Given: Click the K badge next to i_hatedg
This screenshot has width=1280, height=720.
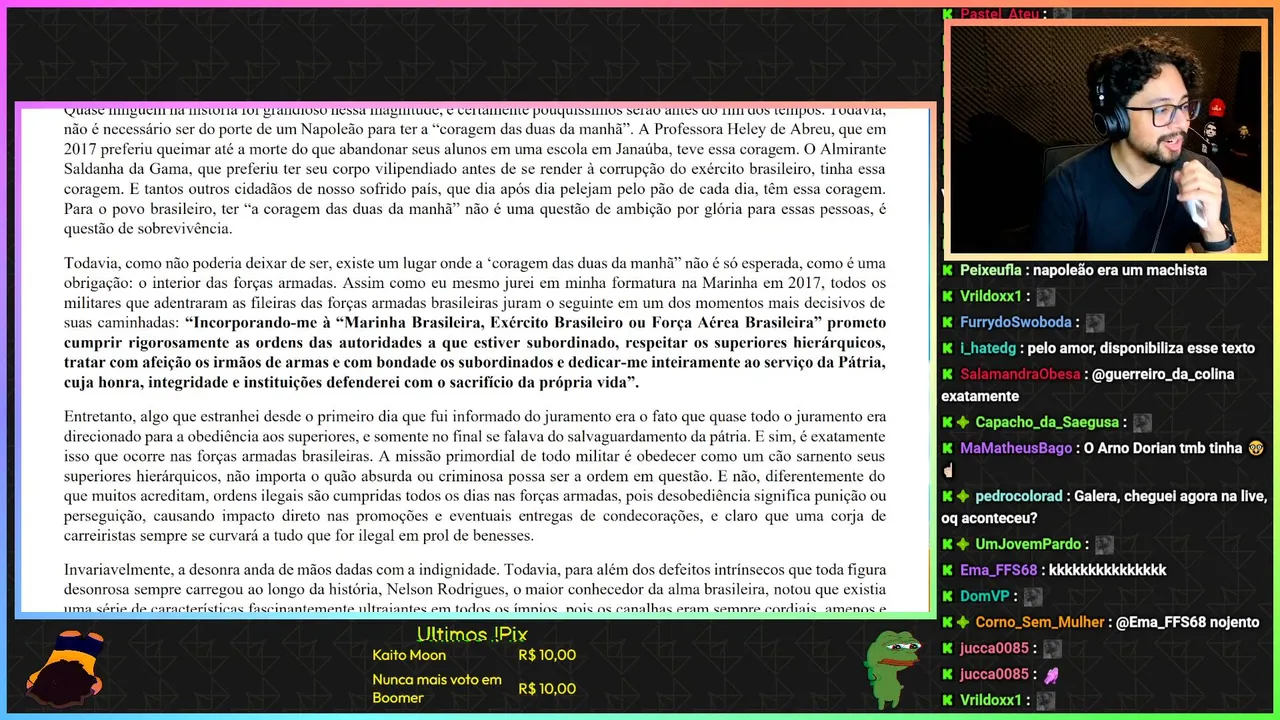Looking at the screenshot, I should 947,349.
